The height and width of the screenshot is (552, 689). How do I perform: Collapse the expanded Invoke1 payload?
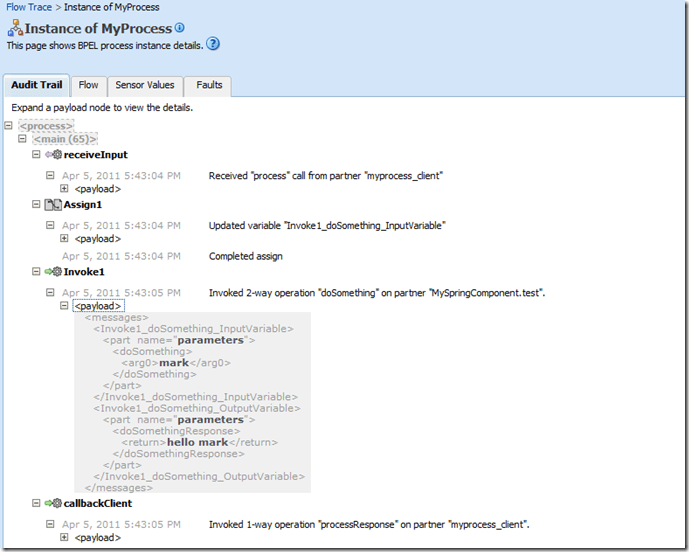coord(65,306)
